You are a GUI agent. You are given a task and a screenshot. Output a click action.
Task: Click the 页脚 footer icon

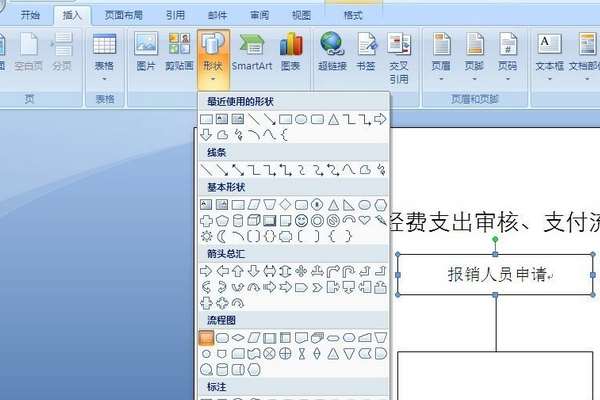tap(474, 44)
